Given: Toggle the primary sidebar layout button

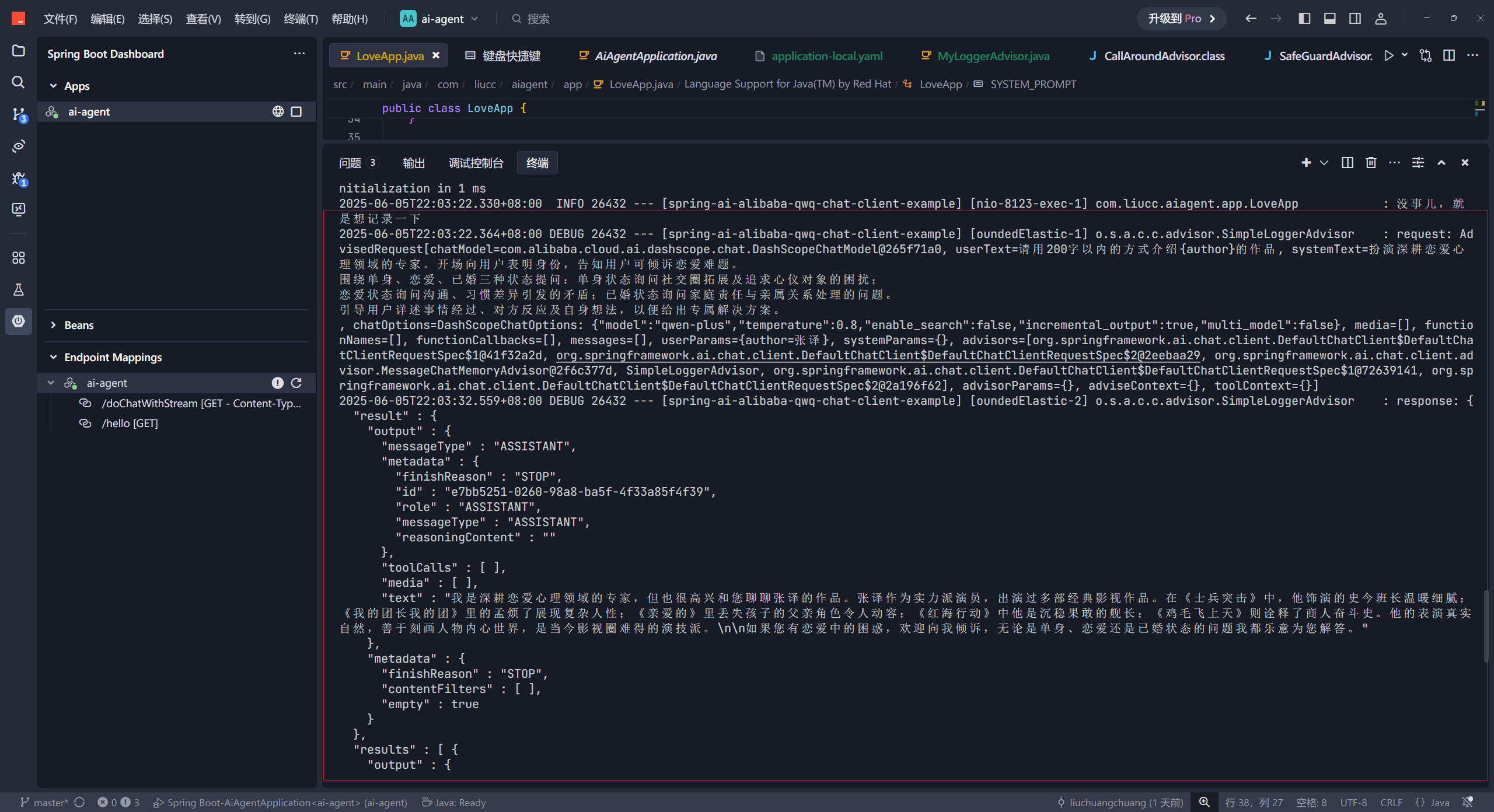Looking at the screenshot, I should click(x=1304, y=19).
